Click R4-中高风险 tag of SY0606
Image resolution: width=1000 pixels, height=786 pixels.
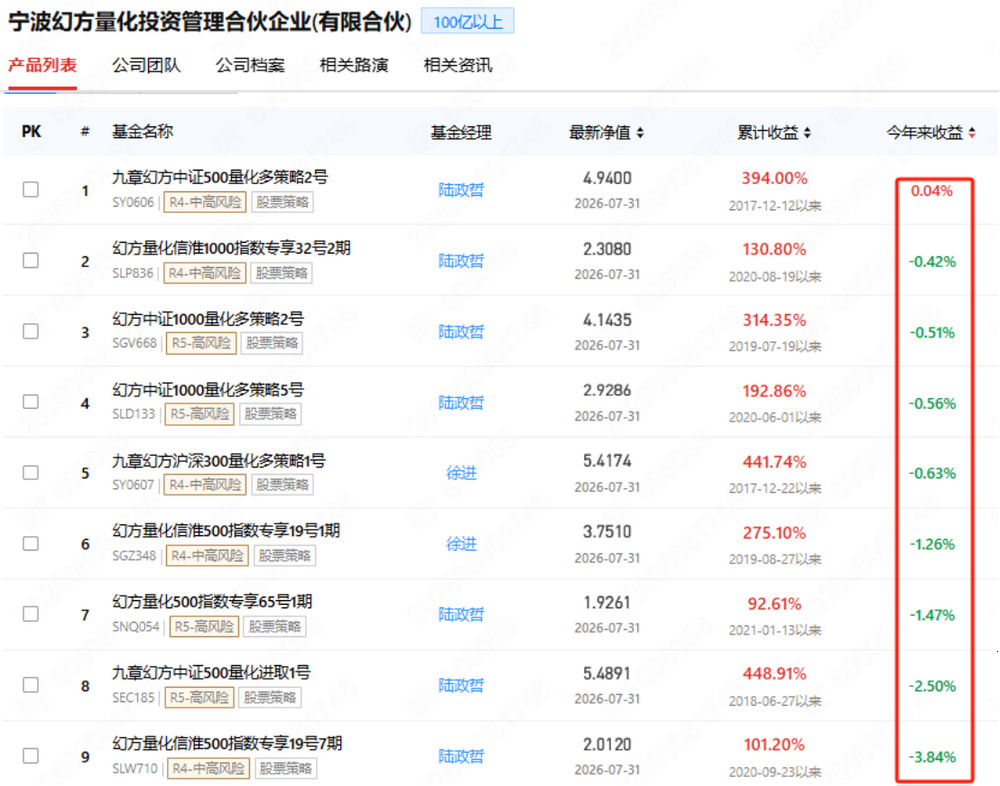tap(205, 202)
